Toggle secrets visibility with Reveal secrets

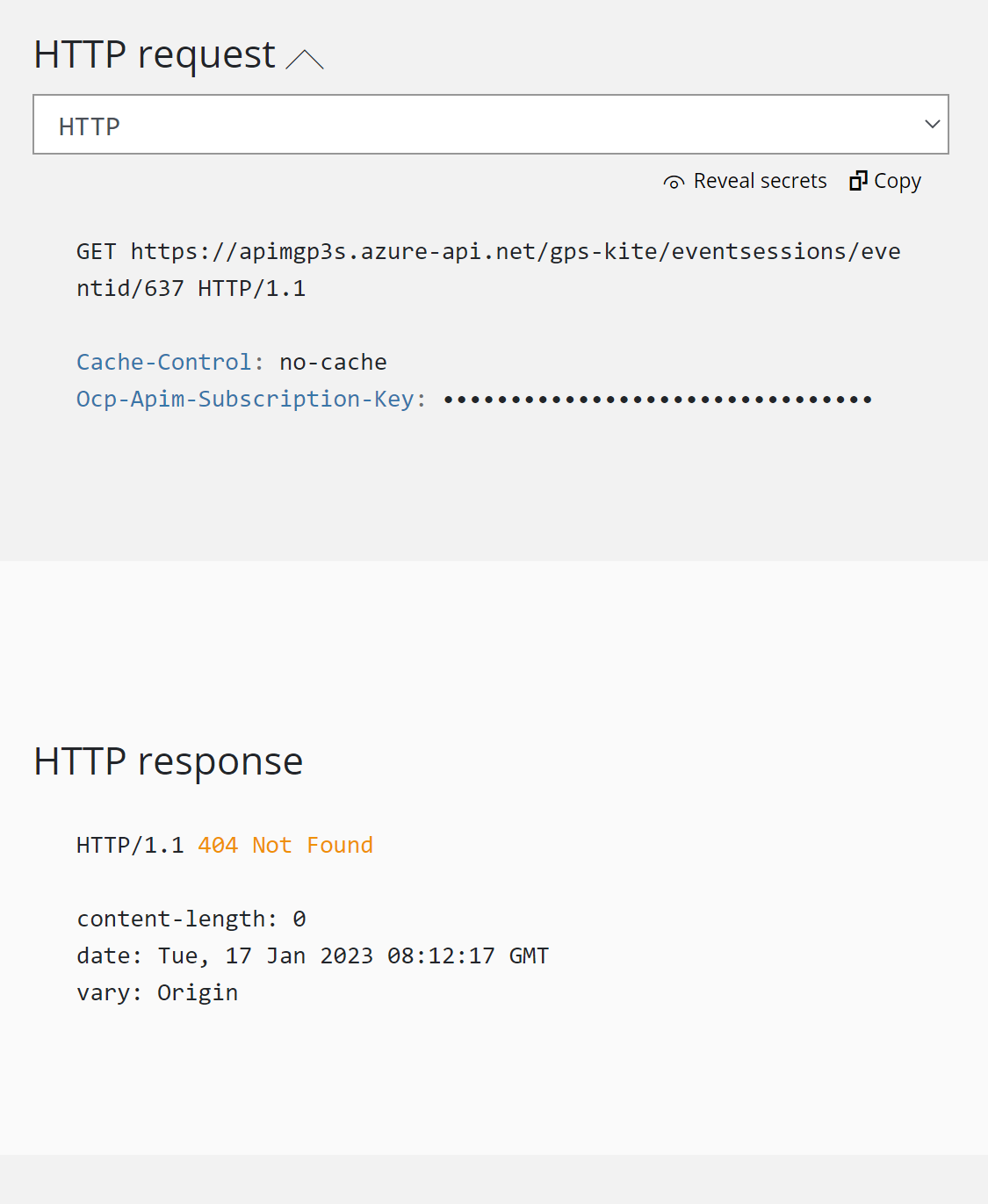(x=744, y=181)
